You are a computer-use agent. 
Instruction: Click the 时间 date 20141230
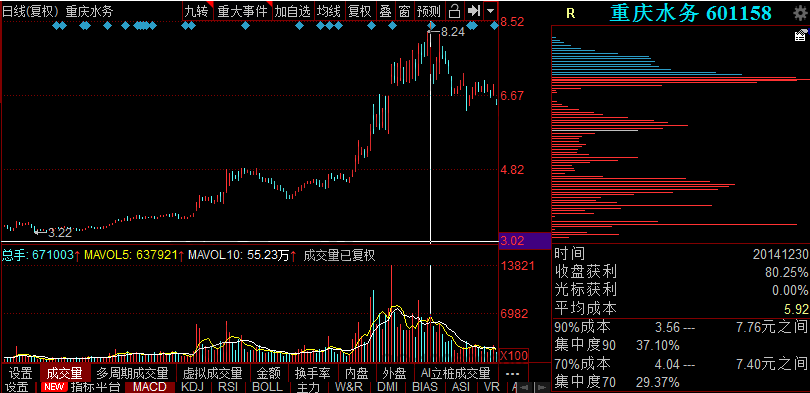781,254
